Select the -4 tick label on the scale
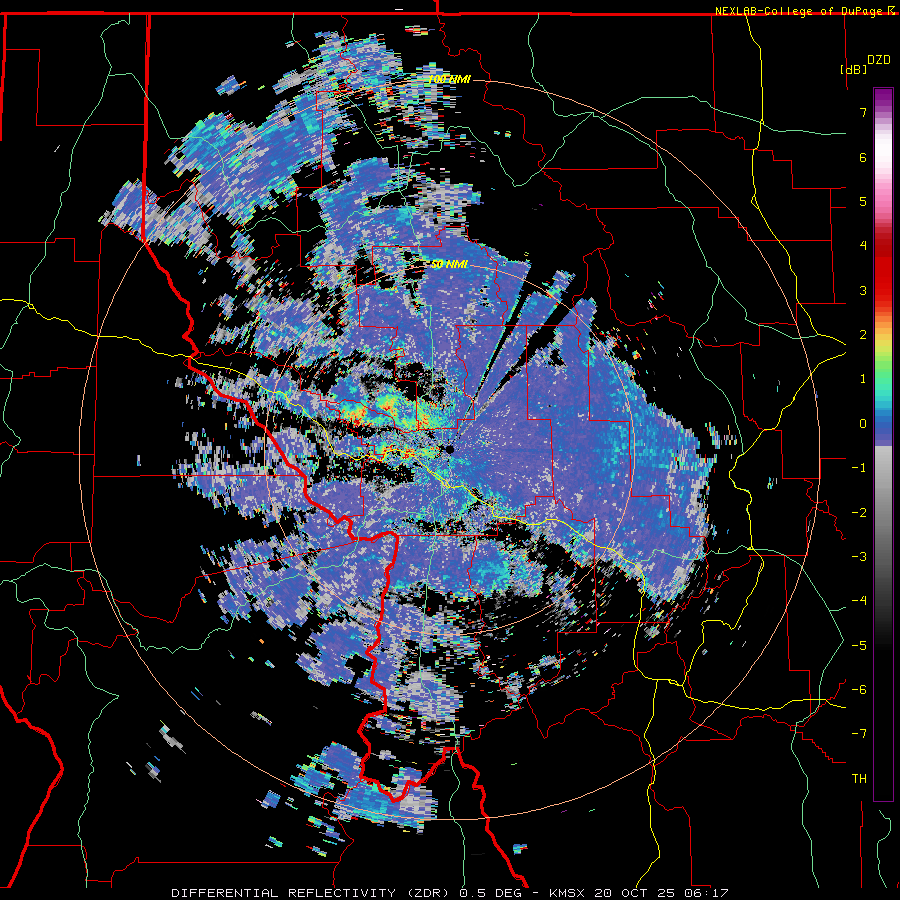Image resolution: width=900 pixels, height=900 pixels. (859, 601)
